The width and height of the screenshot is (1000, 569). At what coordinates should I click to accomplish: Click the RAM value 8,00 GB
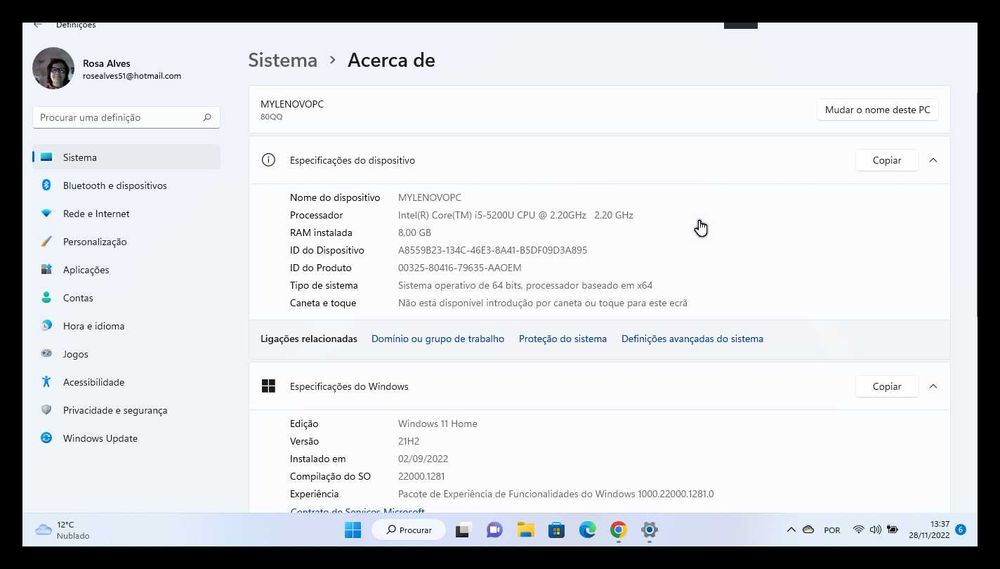[415, 233]
